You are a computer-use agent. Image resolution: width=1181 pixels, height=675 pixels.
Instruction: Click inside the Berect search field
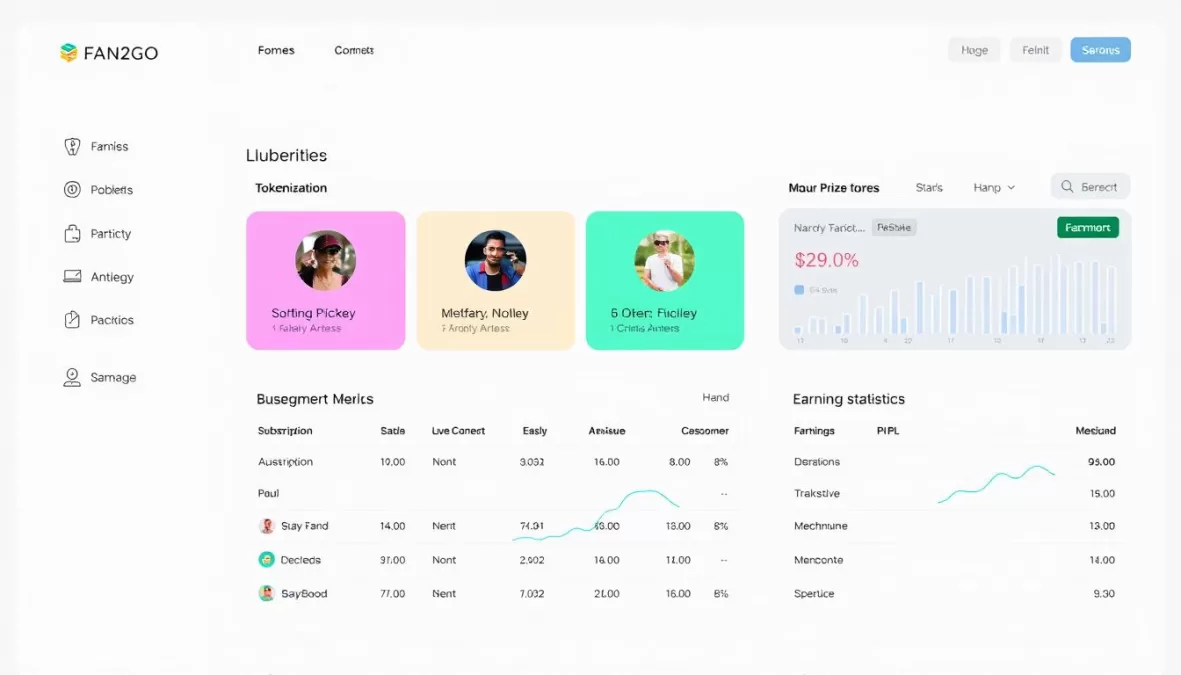1098,186
